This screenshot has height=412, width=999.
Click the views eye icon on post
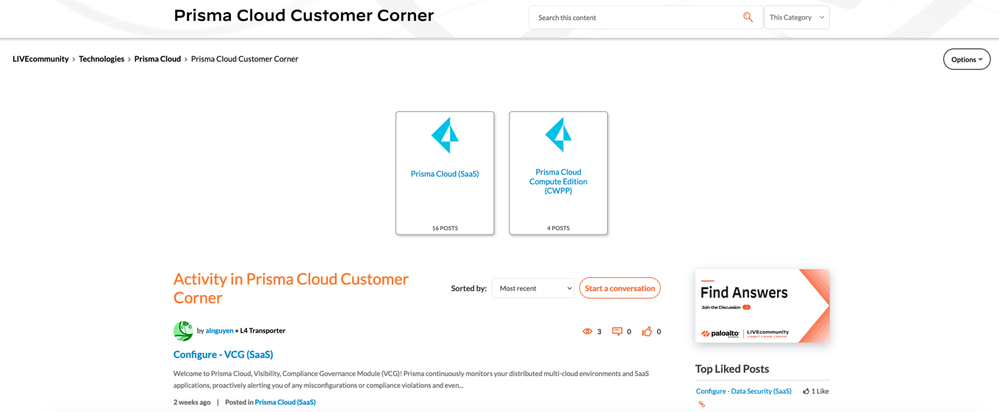point(587,331)
